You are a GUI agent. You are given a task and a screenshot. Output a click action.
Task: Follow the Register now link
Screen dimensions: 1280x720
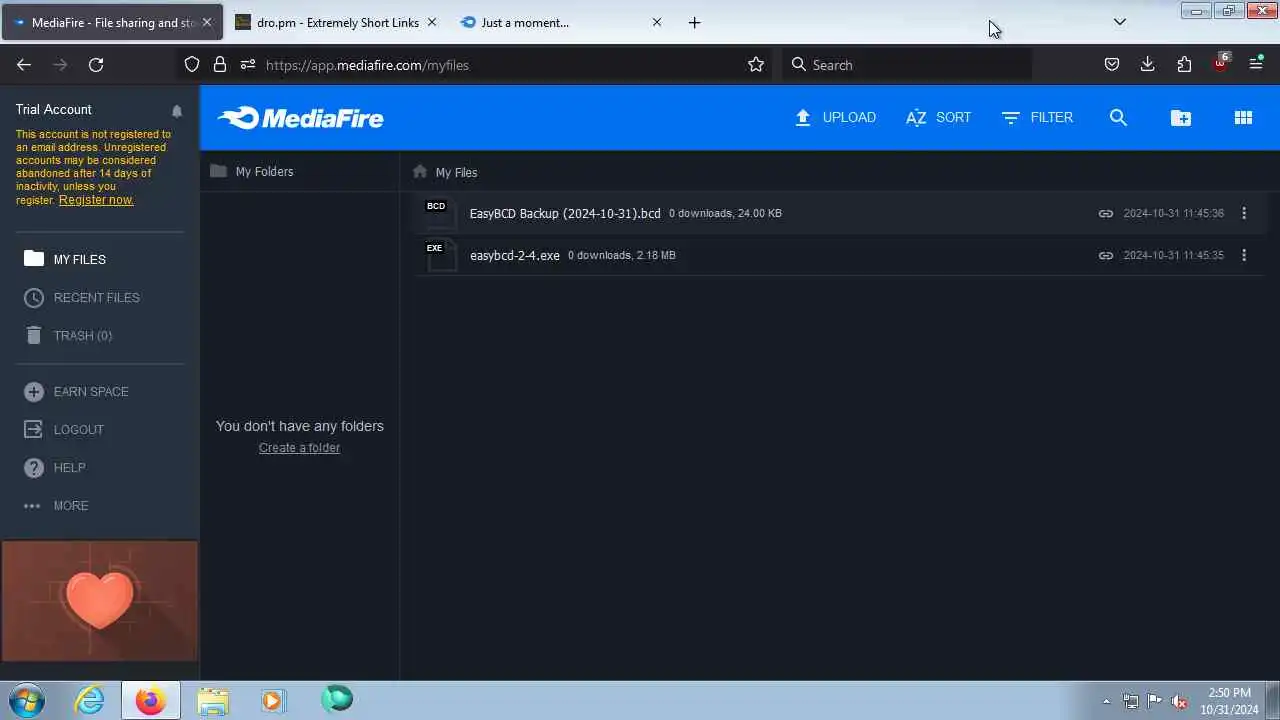click(96, 200)
